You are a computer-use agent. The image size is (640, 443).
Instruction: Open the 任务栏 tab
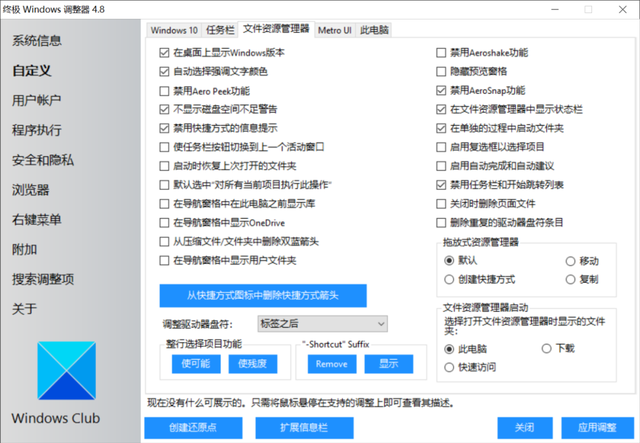pos(220,30)
